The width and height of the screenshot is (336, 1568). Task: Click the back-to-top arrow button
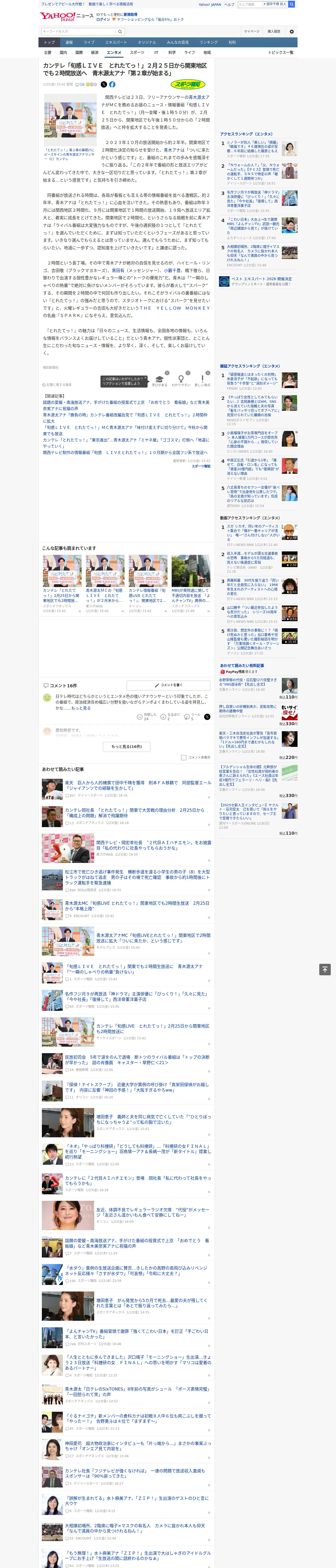pos(325,970)
